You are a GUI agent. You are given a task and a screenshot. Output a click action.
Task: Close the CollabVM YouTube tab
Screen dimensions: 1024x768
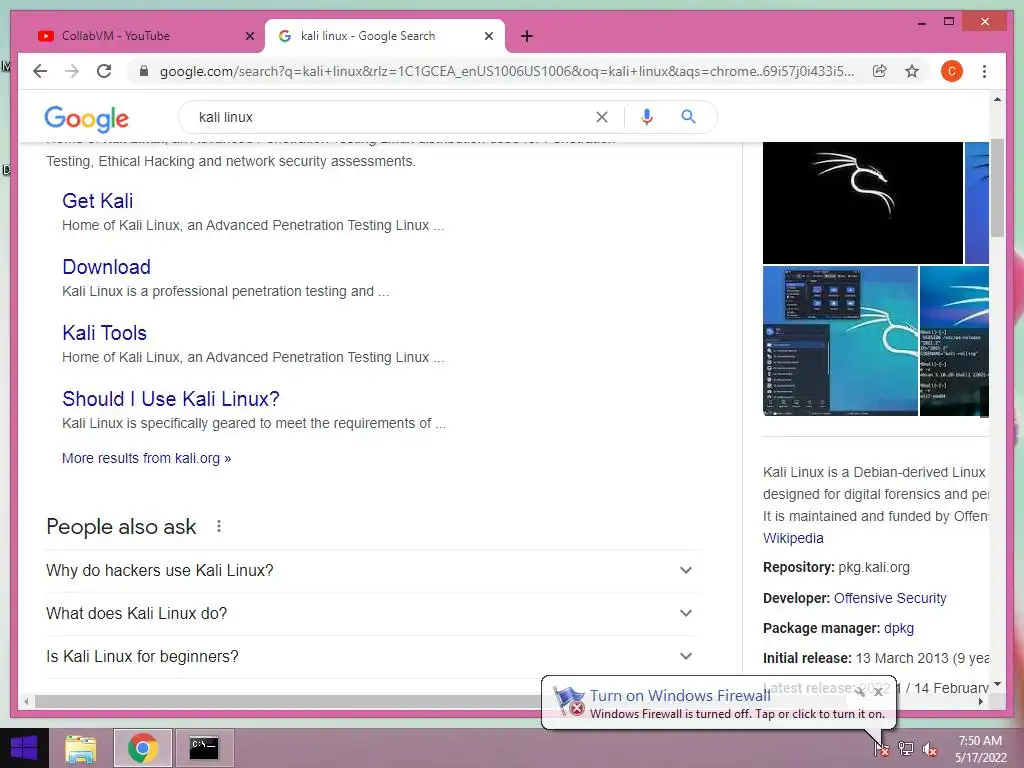pos(249,36)
